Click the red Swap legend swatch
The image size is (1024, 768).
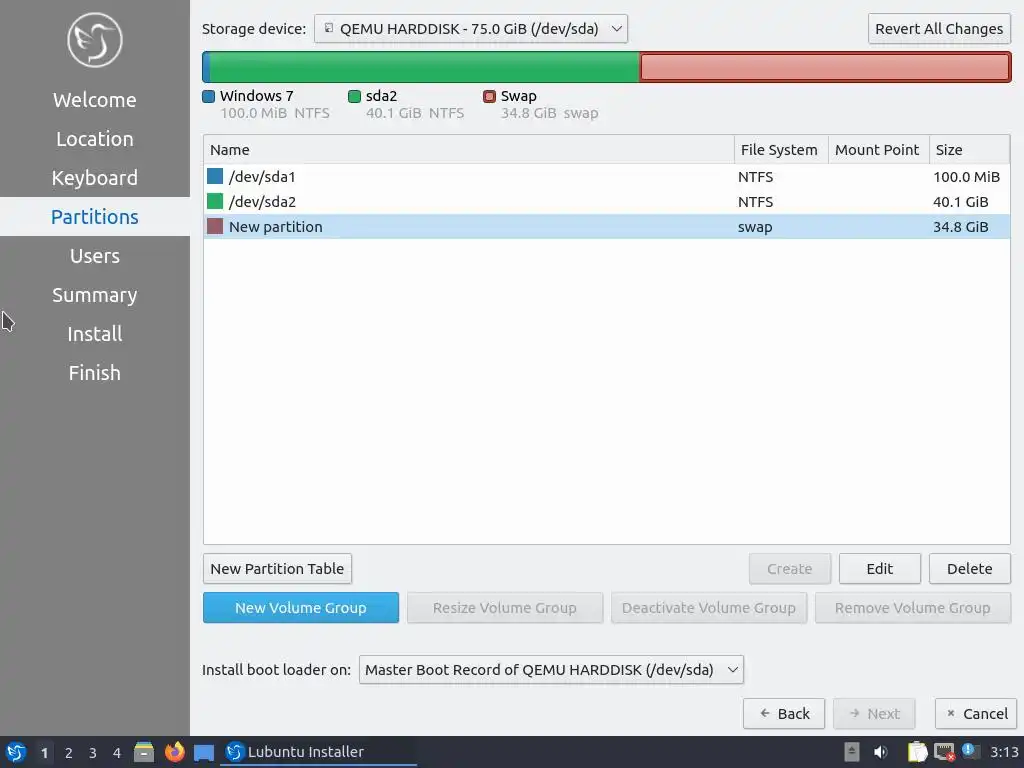489,97
